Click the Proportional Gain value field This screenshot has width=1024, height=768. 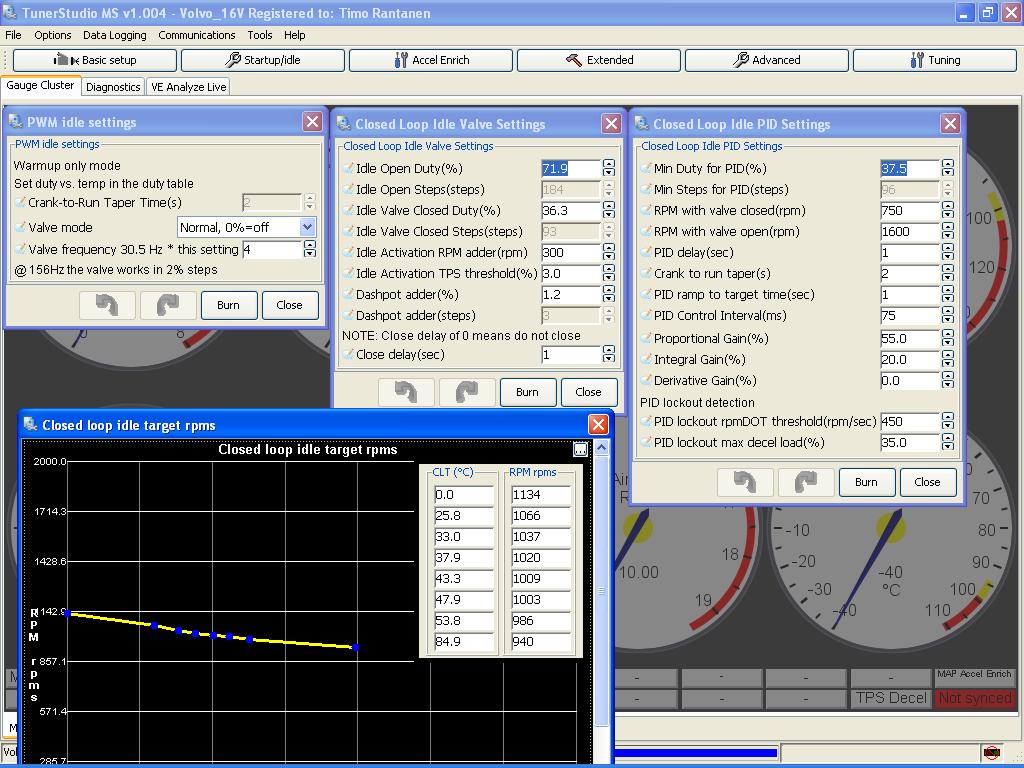coord(909,339)
